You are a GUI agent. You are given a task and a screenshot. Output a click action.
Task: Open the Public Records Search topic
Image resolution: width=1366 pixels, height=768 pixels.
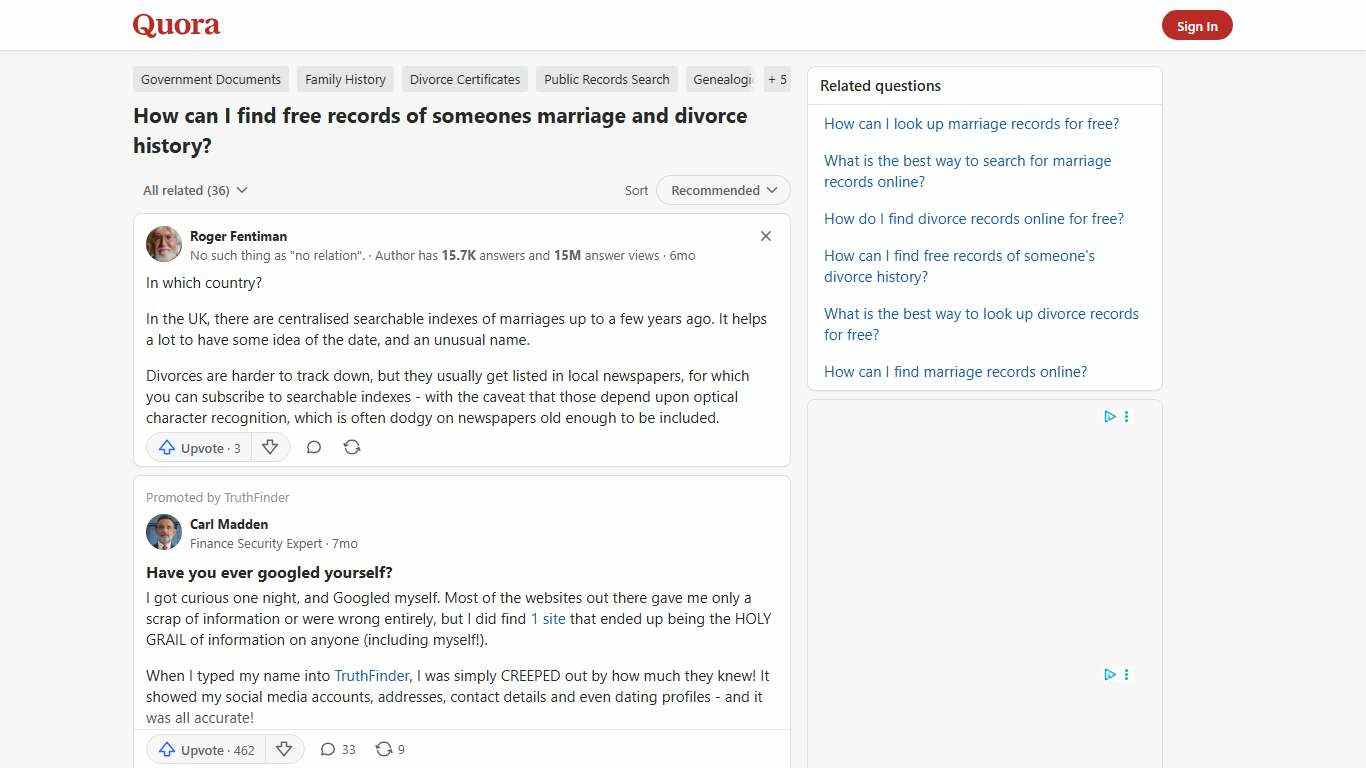(606, 79)
